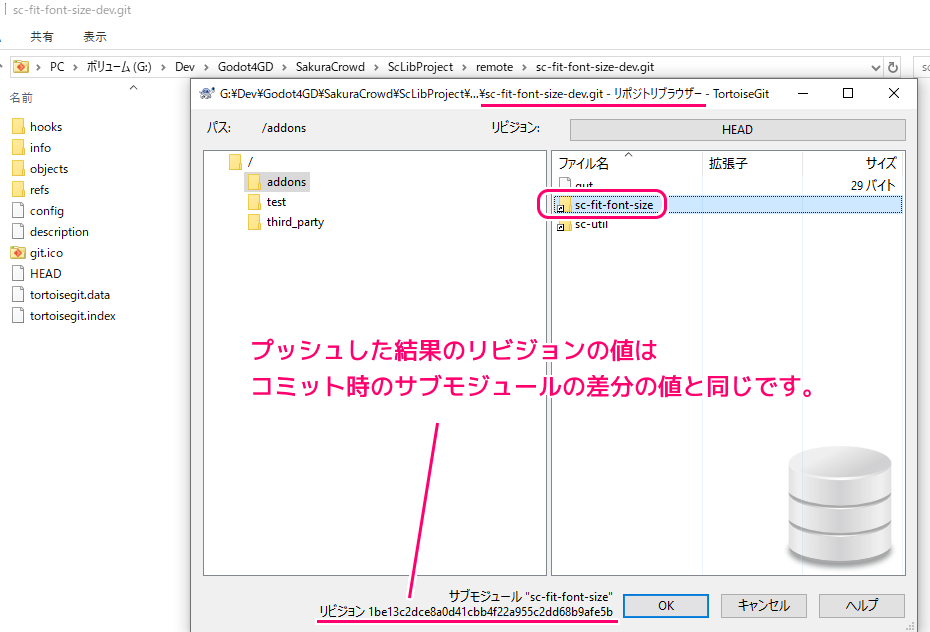
Task: Click the sc-fit-font-size submodule icon
Action: click(564, 205)
